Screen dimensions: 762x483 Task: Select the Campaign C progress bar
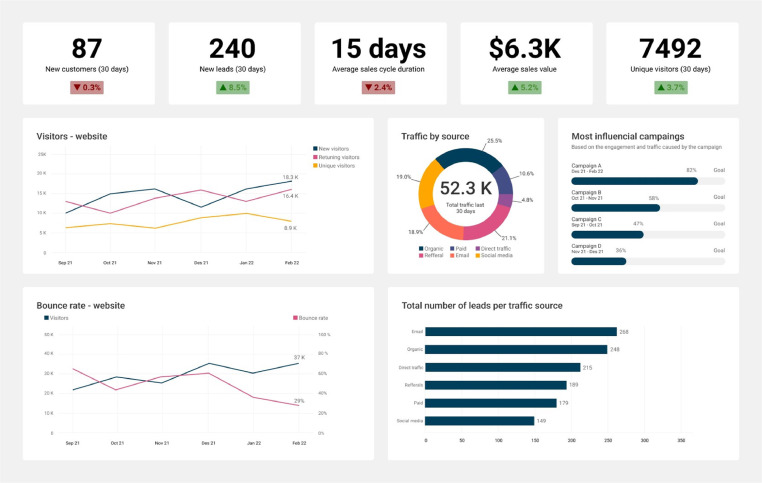point(648,235)
